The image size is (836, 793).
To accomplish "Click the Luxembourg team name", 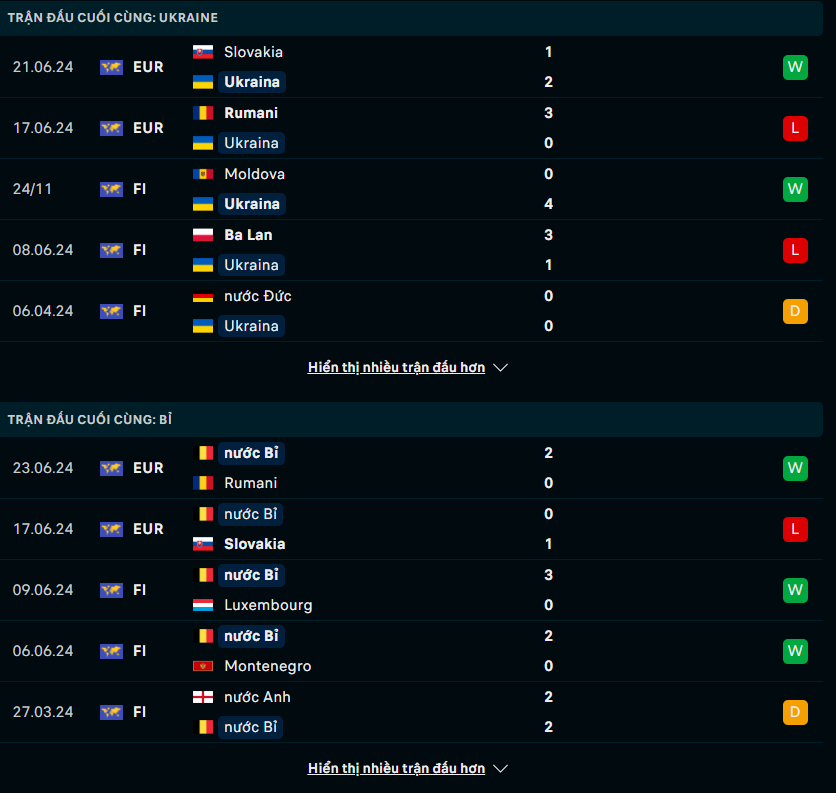I will 268,605.
